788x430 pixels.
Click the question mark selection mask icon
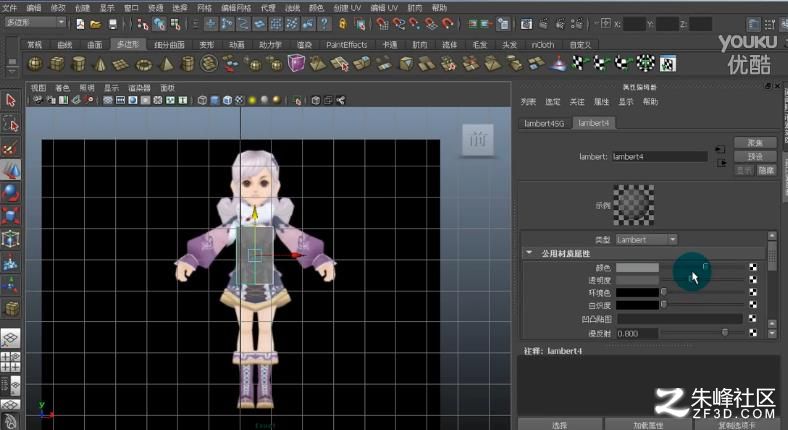click(x=325, y=24)
